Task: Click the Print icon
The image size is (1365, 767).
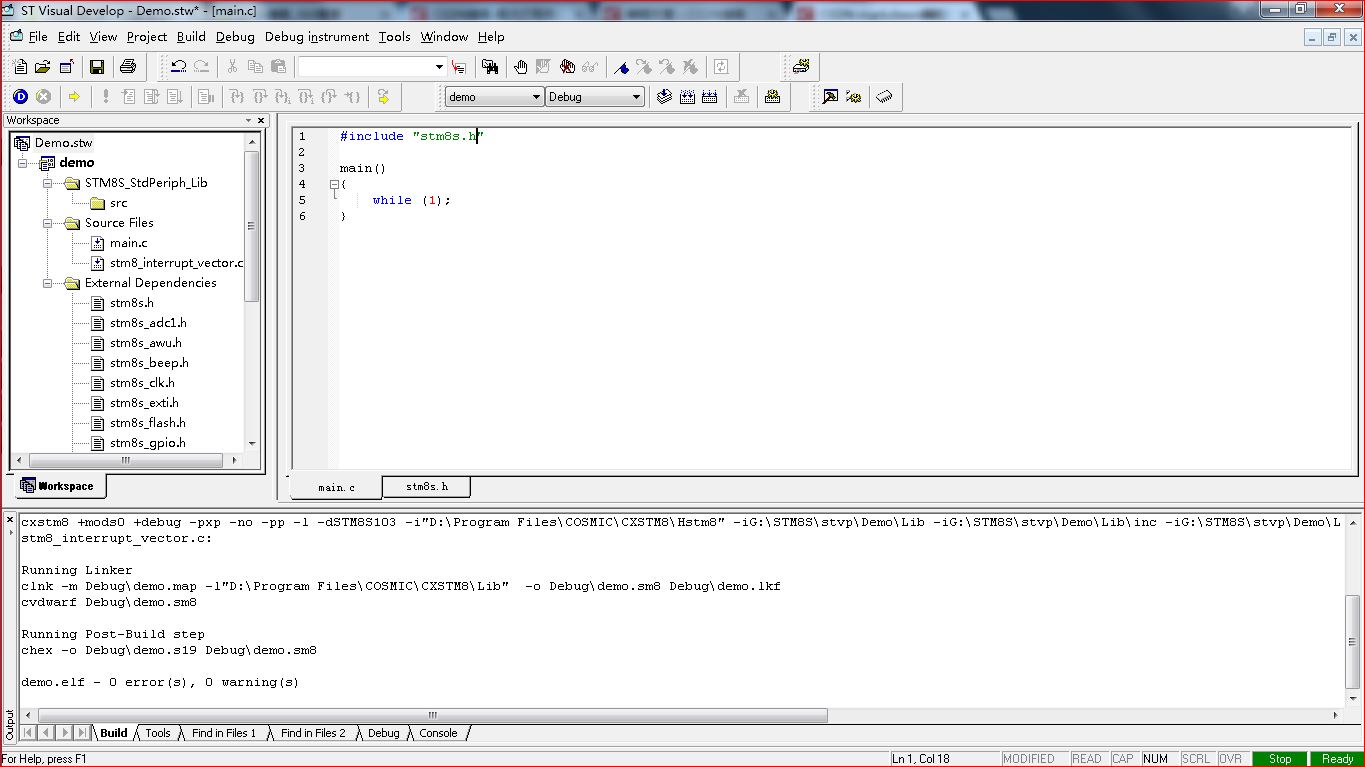Action: tap(128, 67)
